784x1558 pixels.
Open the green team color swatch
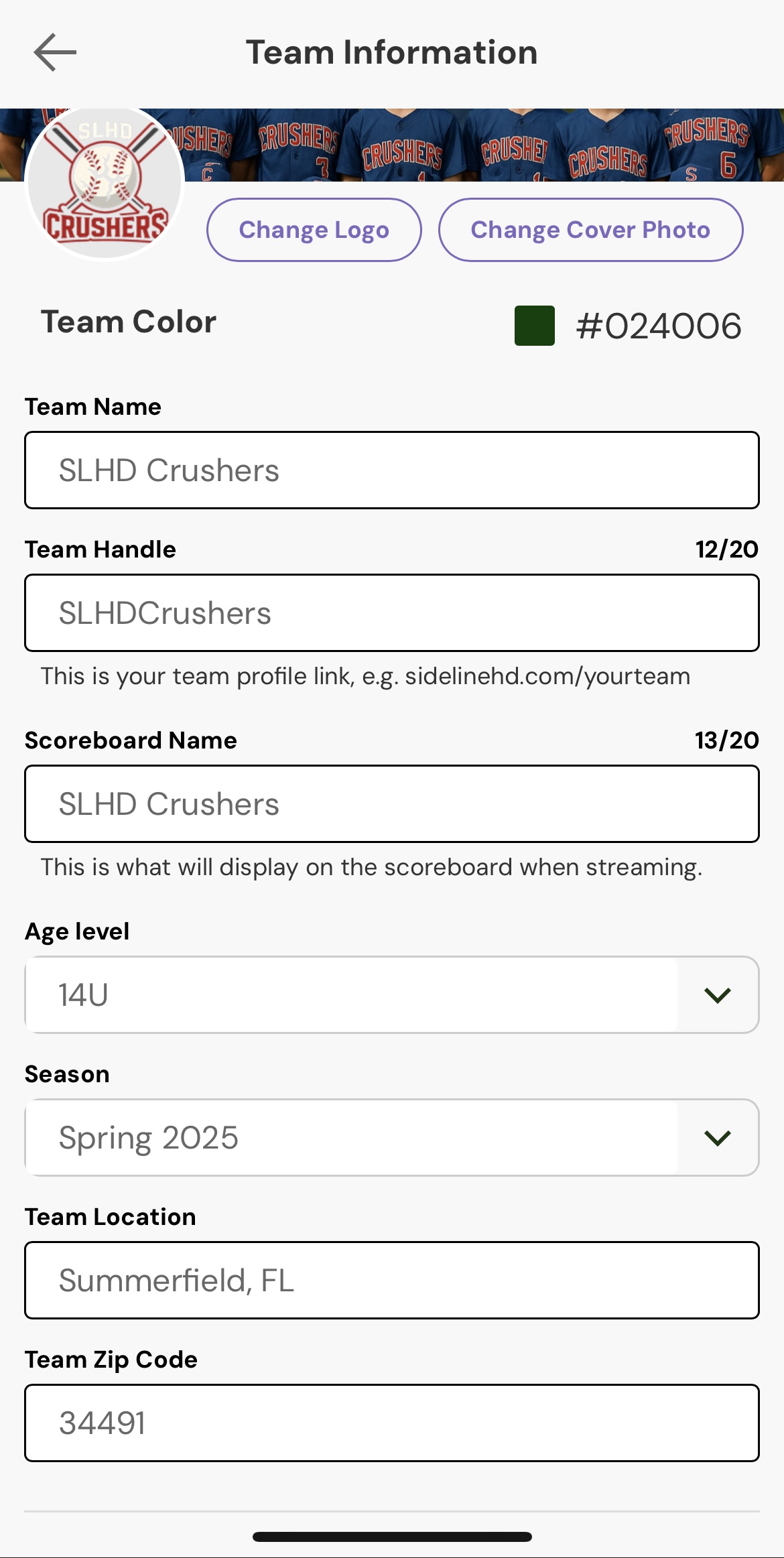coord(534,326)
